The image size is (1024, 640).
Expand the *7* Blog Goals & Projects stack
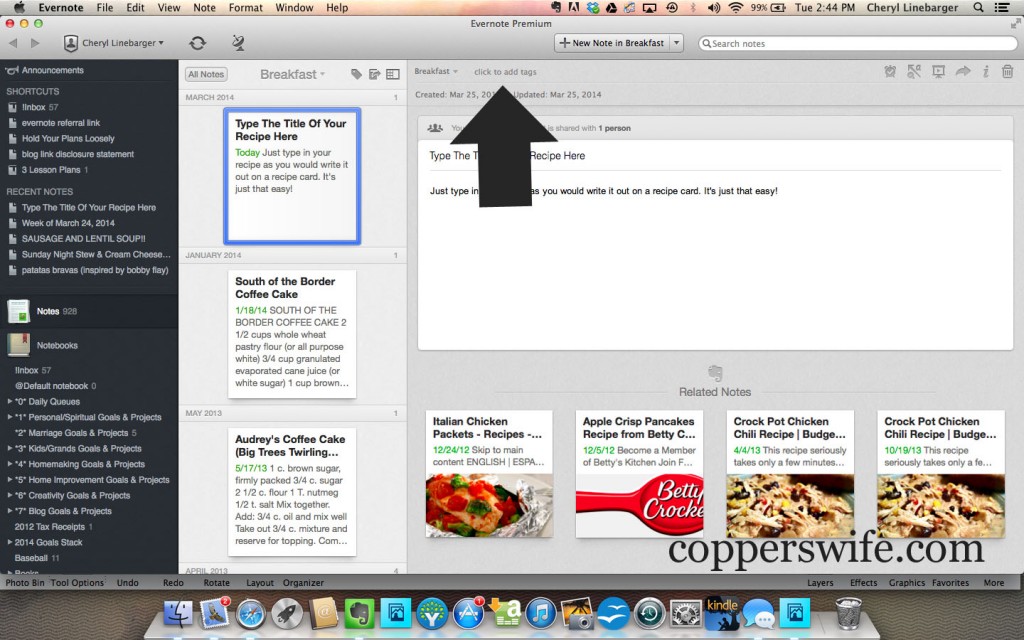[9, 511]
